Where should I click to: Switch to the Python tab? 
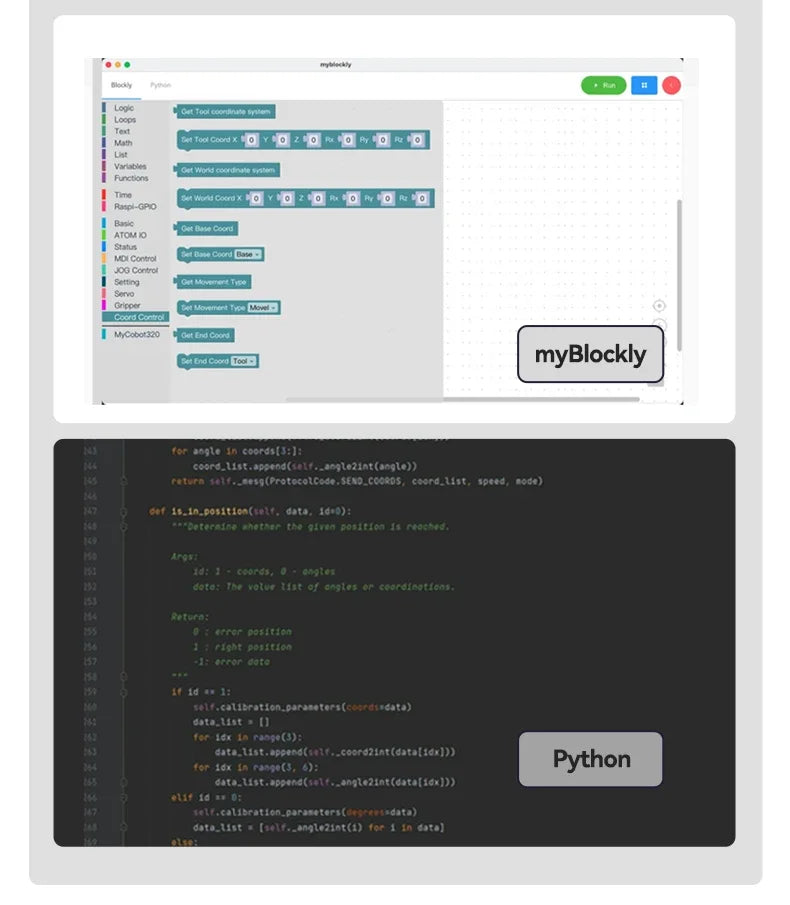pyautogui.click(x=160, y=85)
